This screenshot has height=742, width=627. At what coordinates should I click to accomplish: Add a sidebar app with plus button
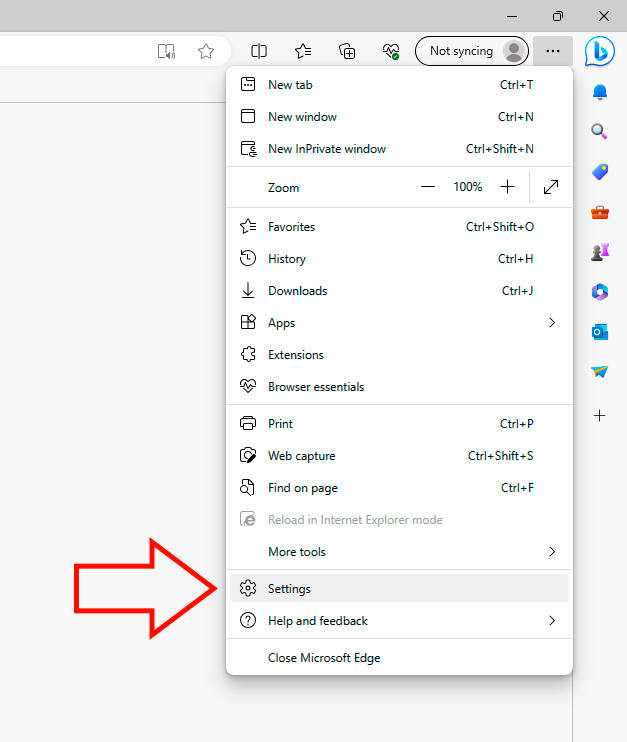(x=600, y=415)
